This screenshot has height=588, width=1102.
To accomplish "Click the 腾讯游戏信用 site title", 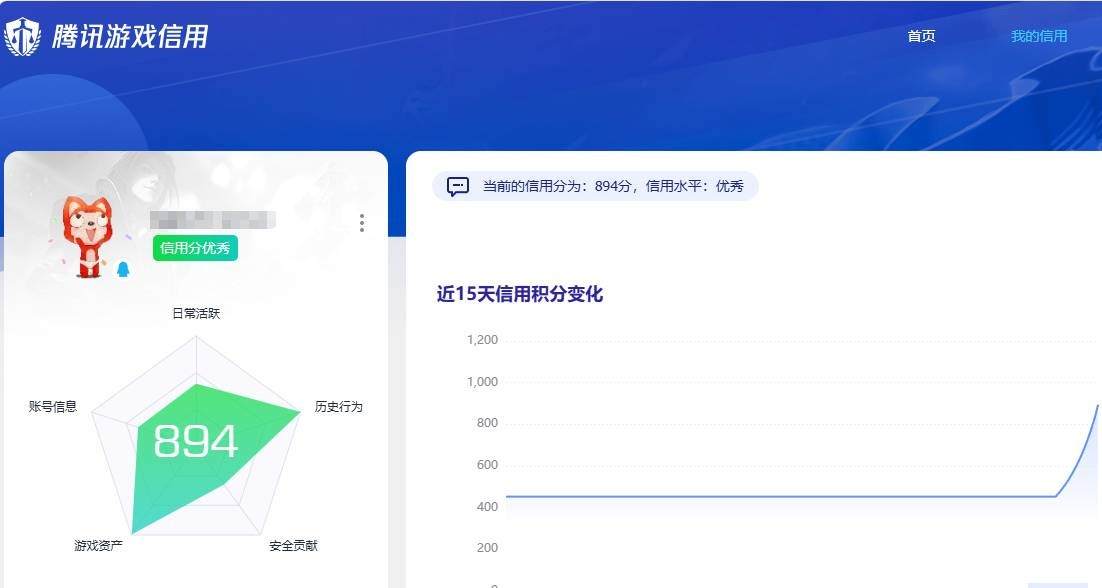I will pos(130,36).
